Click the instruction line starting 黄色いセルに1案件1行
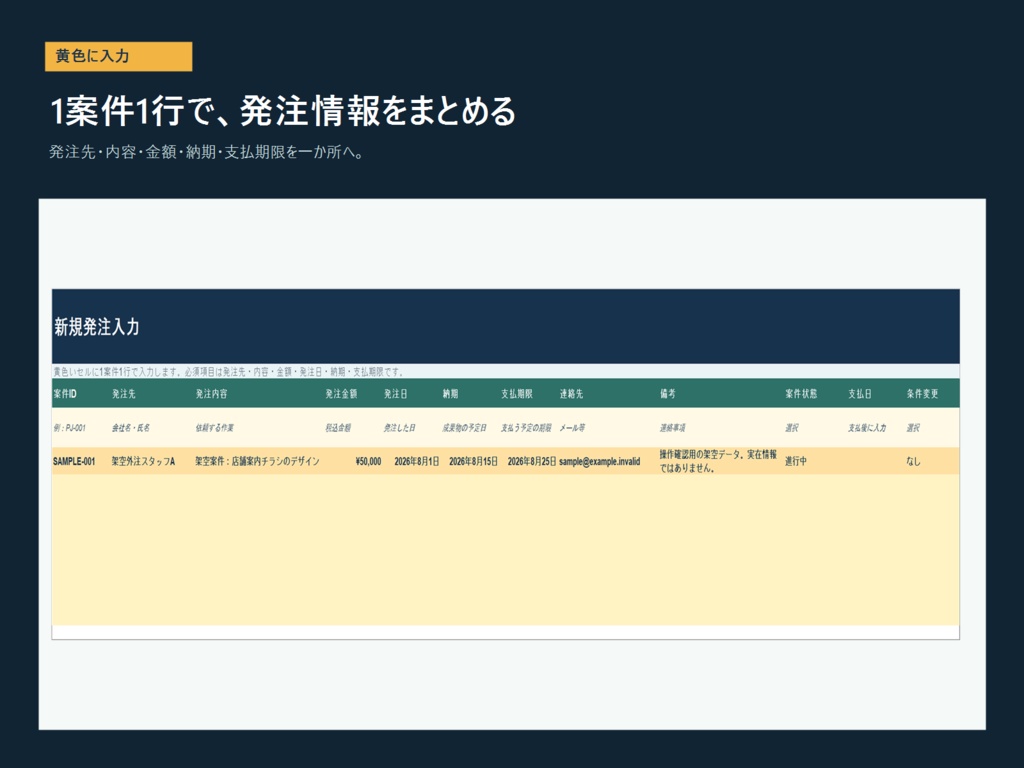This screenshot has width=1024, height=768. (229, 372)
